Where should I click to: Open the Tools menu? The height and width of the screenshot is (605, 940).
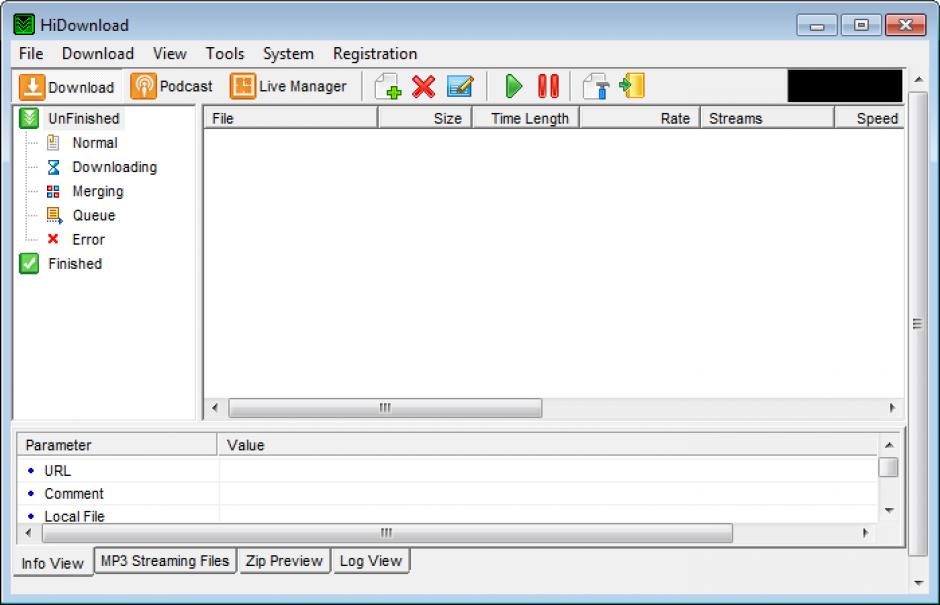coord(225,54)
